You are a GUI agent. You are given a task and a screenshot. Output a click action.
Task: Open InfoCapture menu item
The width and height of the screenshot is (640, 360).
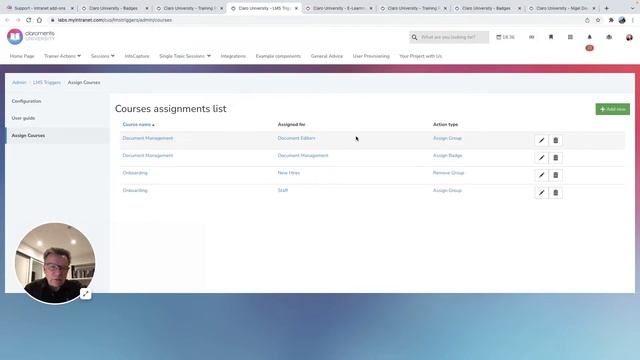[x=137, y=56]
